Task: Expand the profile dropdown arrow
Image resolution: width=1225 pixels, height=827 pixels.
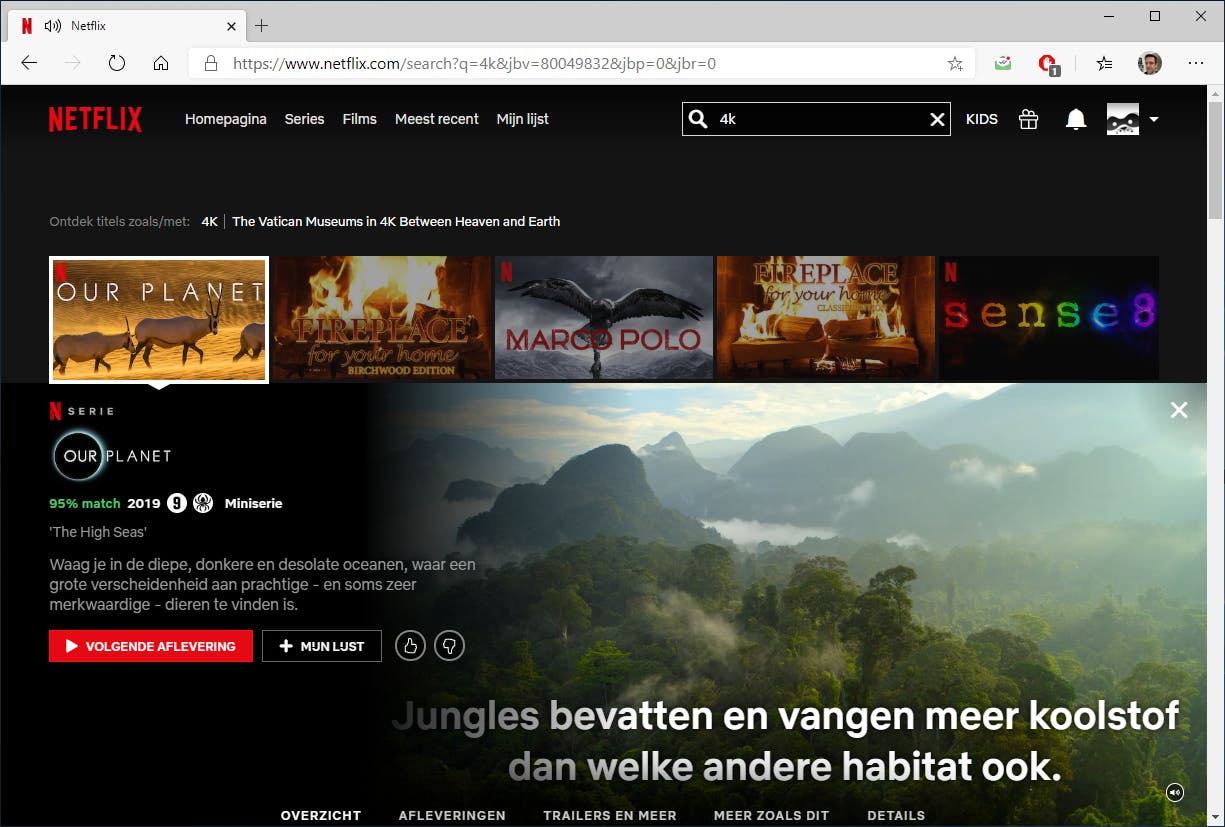Action: coord(1154,119)
